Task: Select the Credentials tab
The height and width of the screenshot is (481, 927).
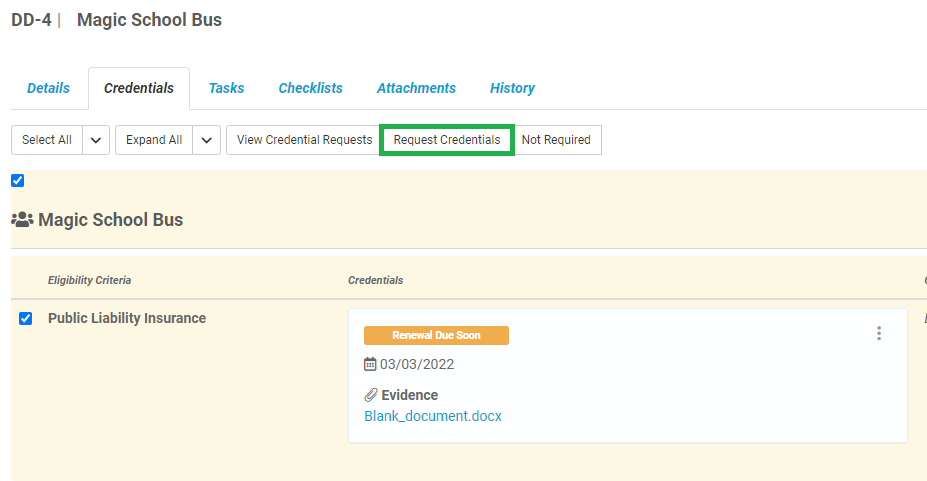Action: point(139,88)
